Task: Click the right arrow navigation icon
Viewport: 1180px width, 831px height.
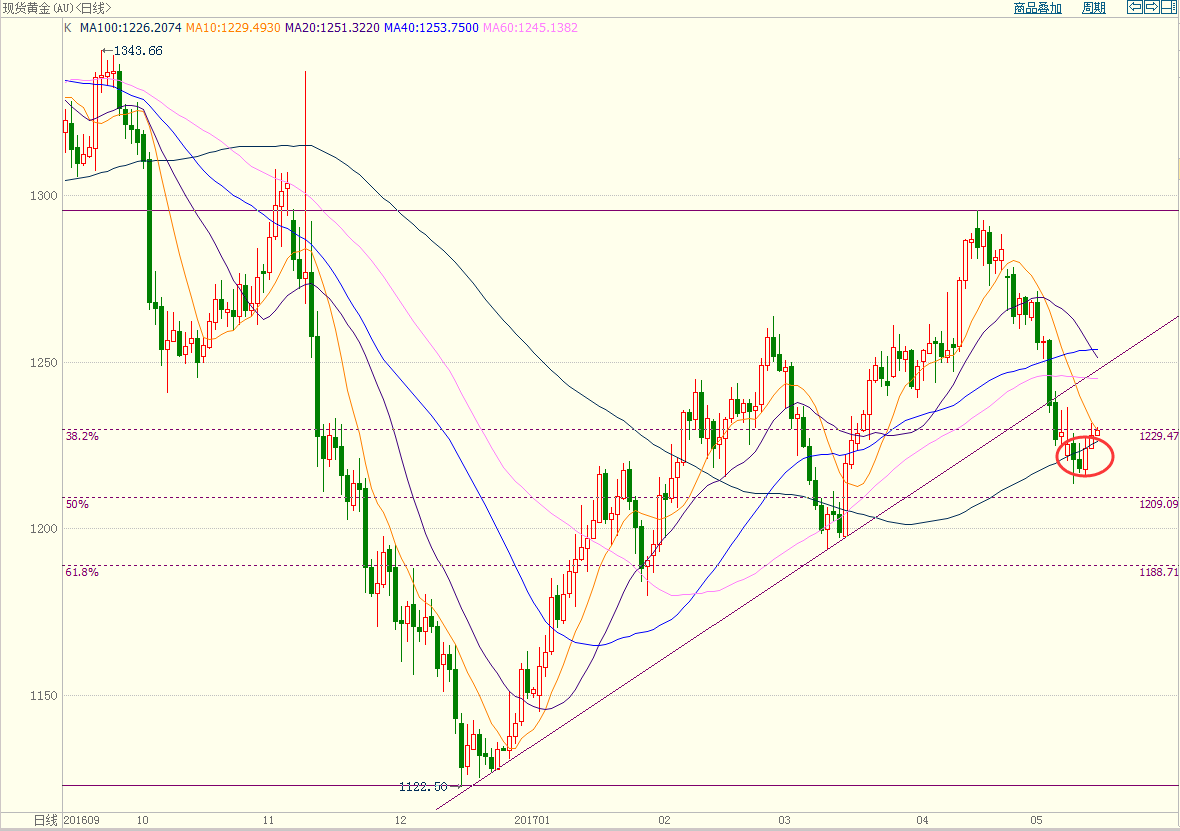Action: point(1151,8)
